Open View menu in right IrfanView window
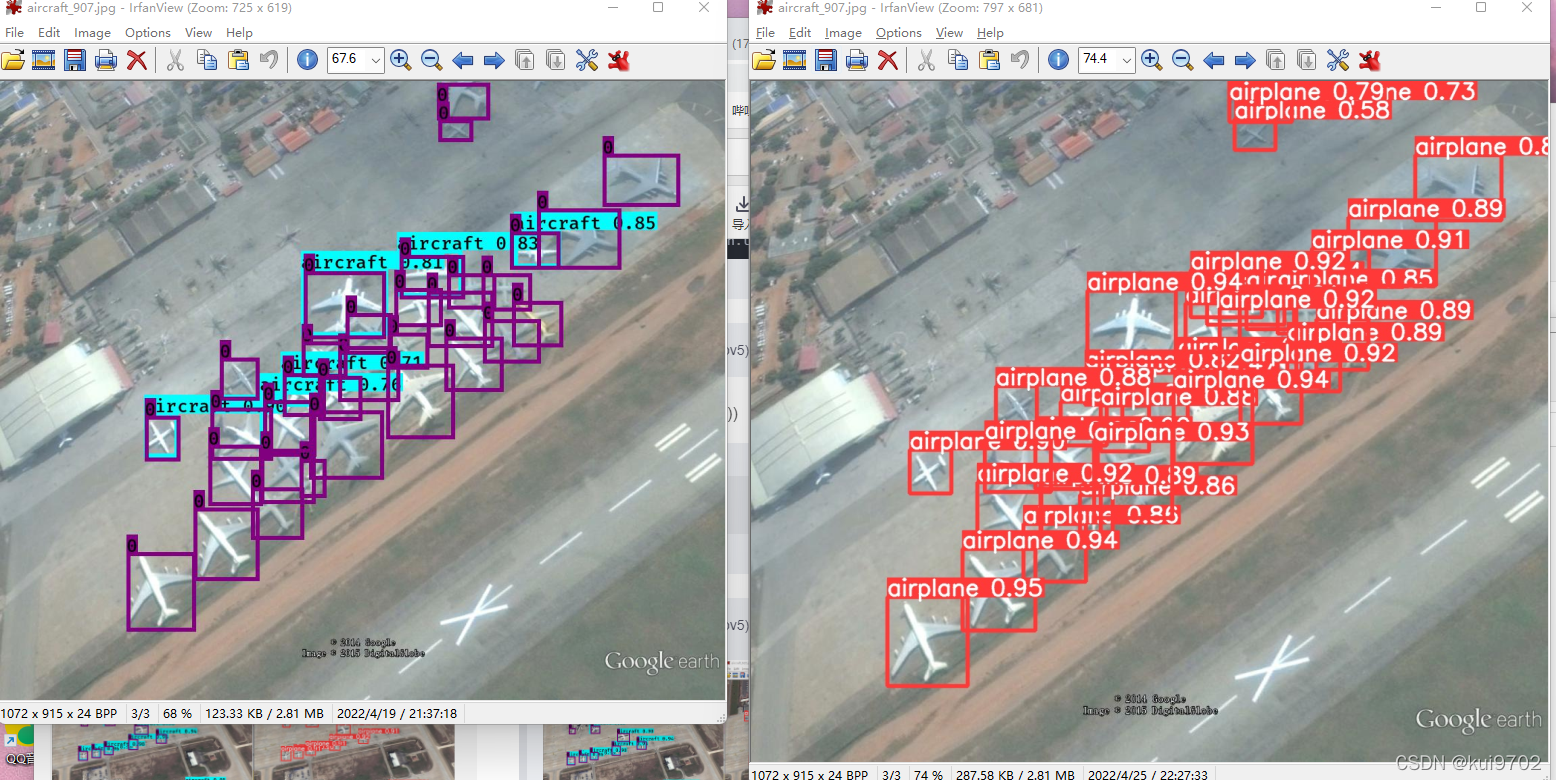Screen dimensions: 1556x780 point(949,33)
